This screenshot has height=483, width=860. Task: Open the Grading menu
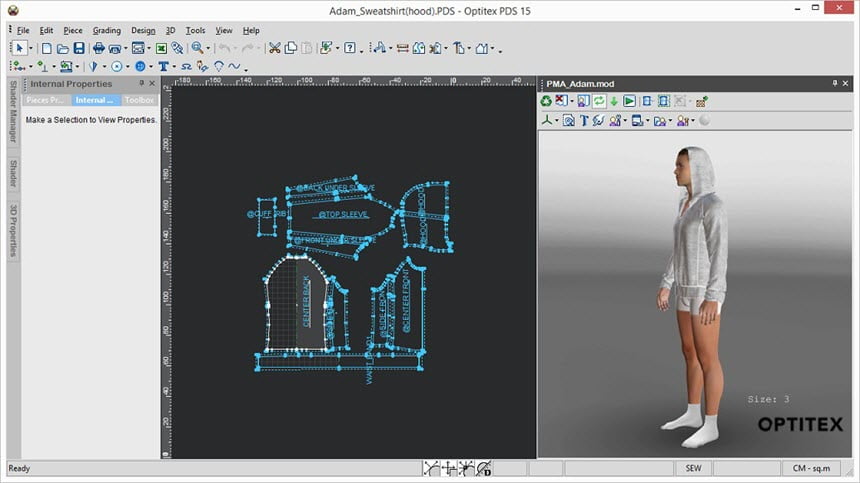pyautogui.click(x=106, y=30)
